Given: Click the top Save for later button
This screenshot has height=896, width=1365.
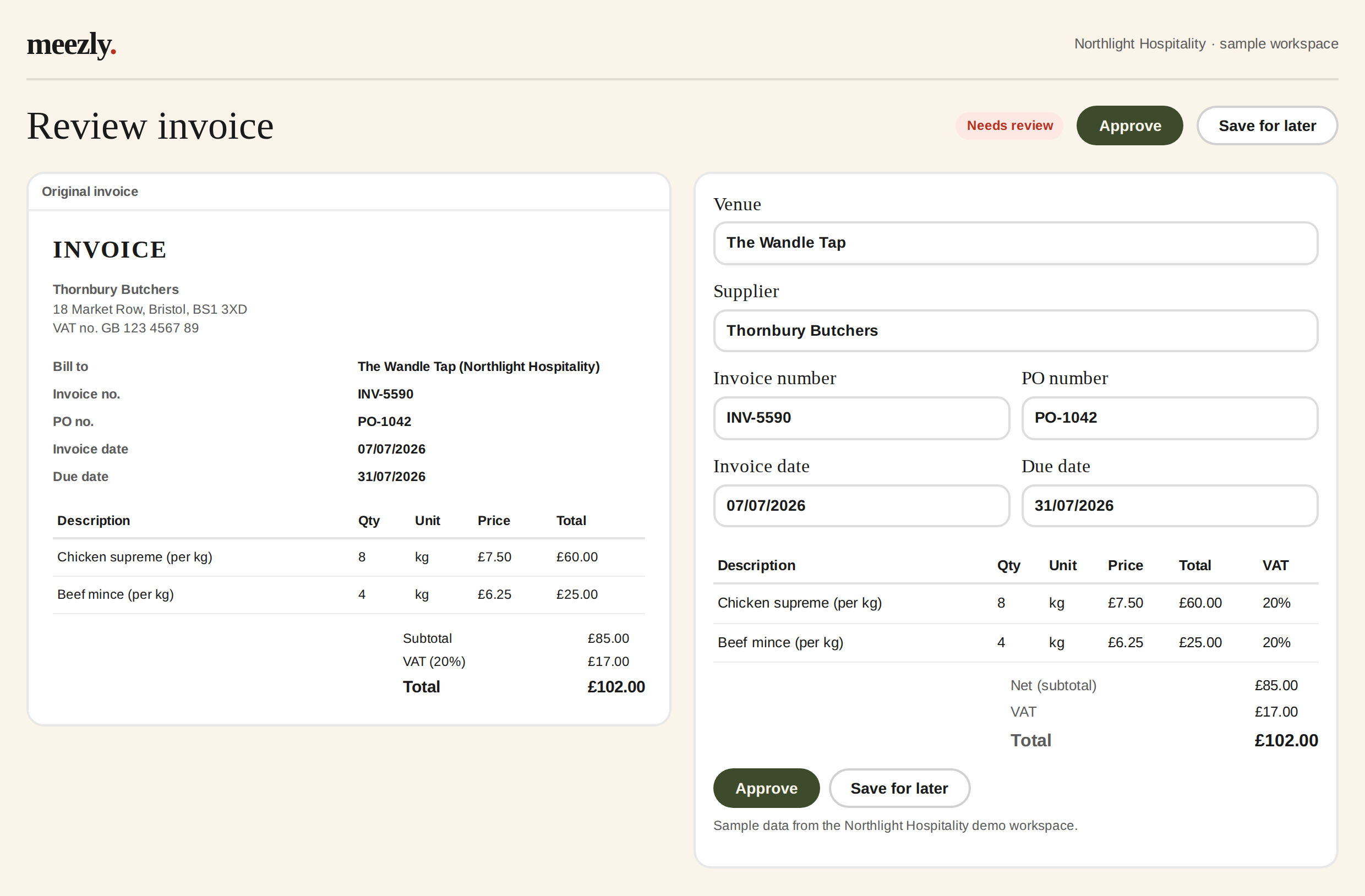Looking at the screenshot, I should point(1267,125).
